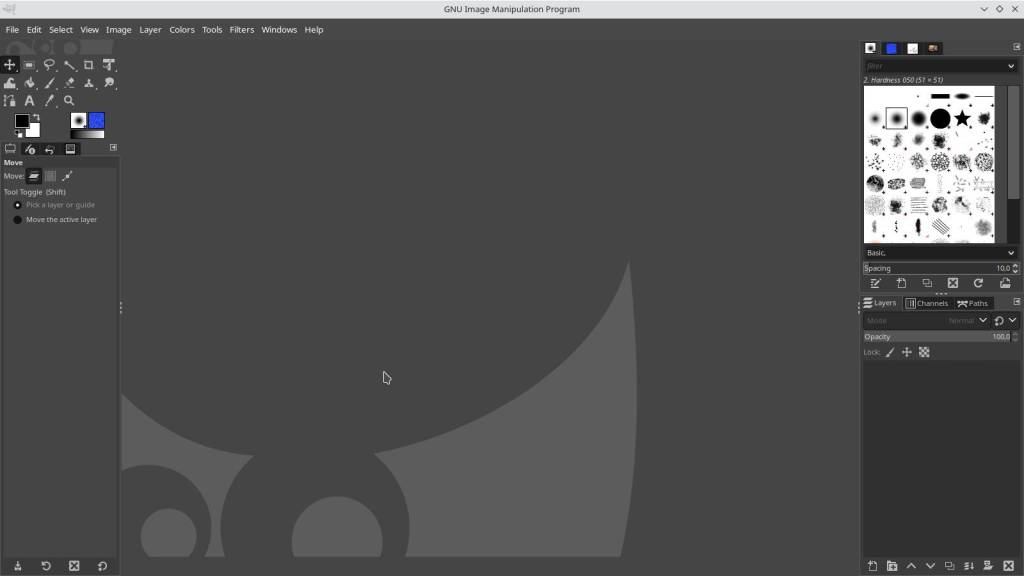Open brush filter tag dropdown
1024x576 pixels.
pyautogui.click(x=1011, y=66)
